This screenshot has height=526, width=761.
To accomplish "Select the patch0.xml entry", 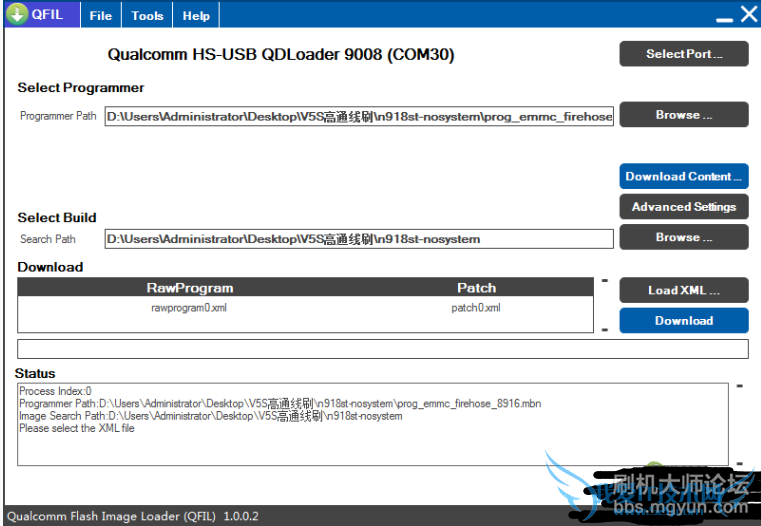I will 476,308.
